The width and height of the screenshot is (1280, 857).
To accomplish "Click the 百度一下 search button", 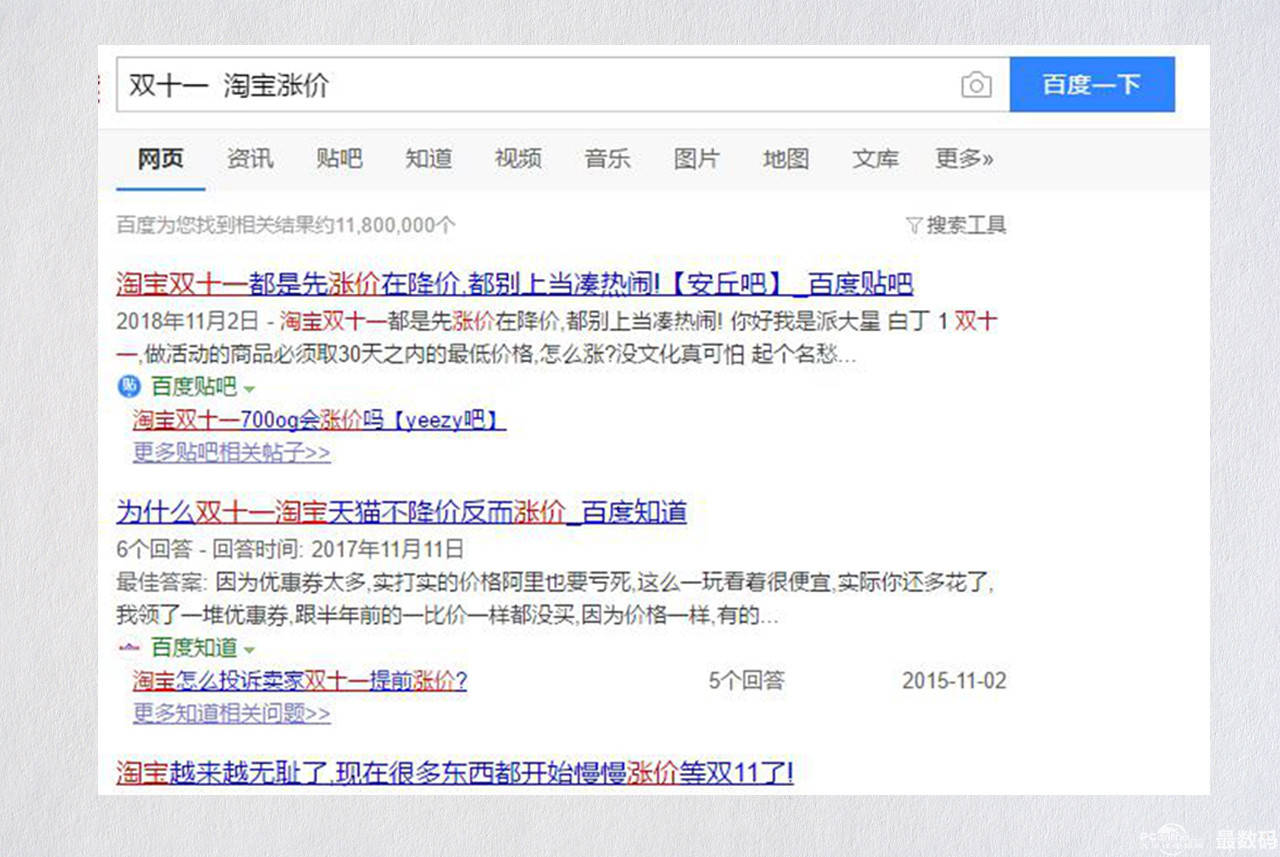I will pos(1092,84).
